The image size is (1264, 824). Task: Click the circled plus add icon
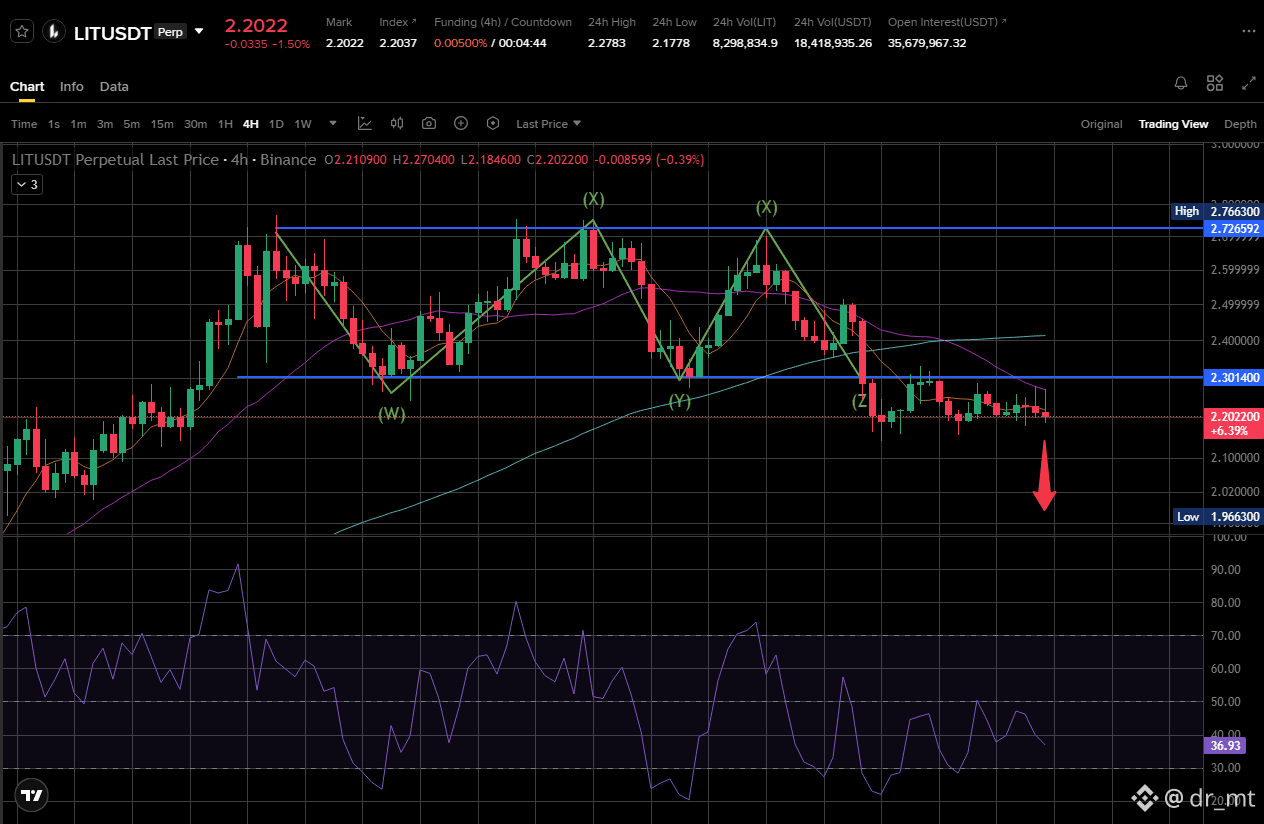(461, 124)
